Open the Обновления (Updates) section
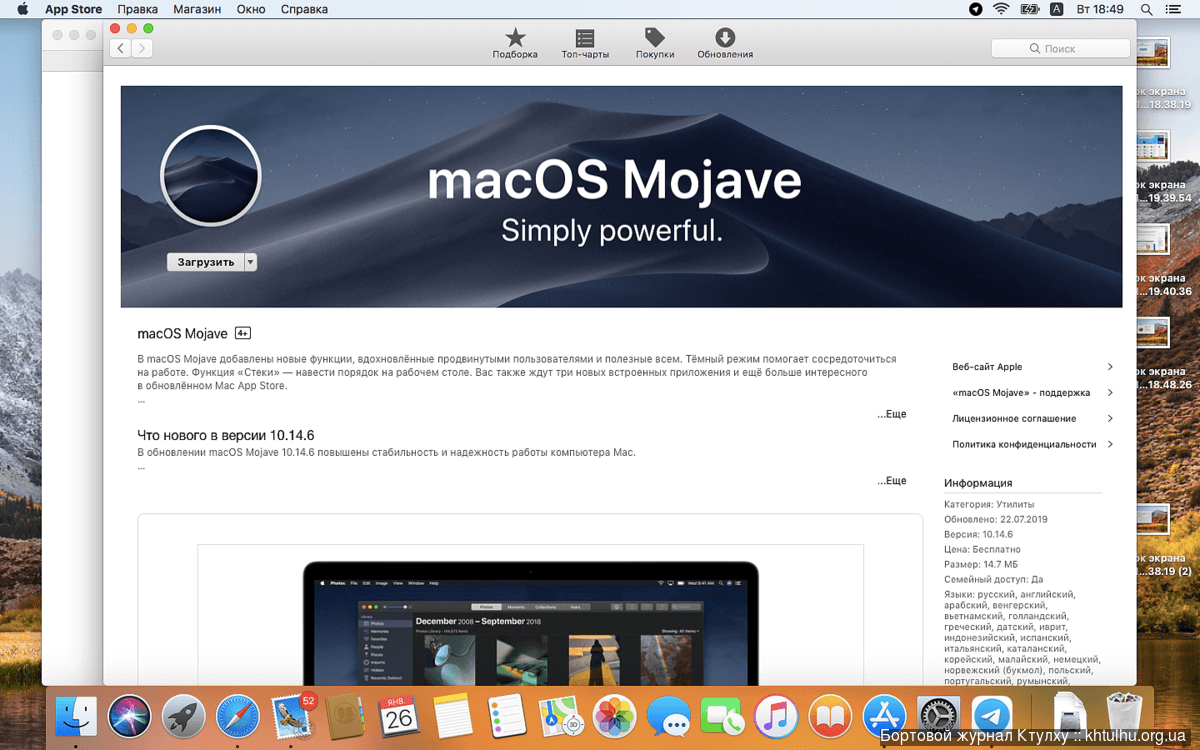 click(725, 44)
